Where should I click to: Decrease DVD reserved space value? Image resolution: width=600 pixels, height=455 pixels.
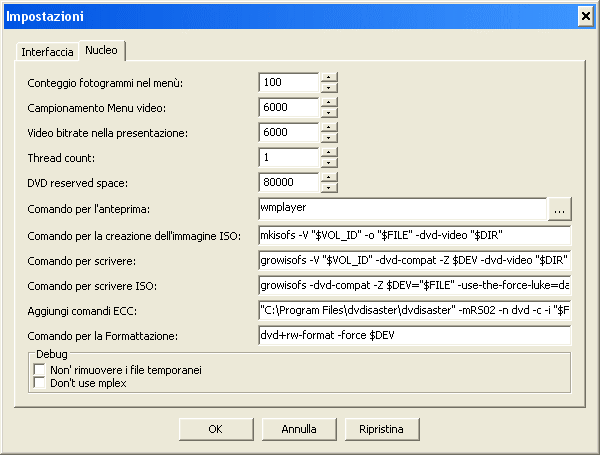[328, 187]
